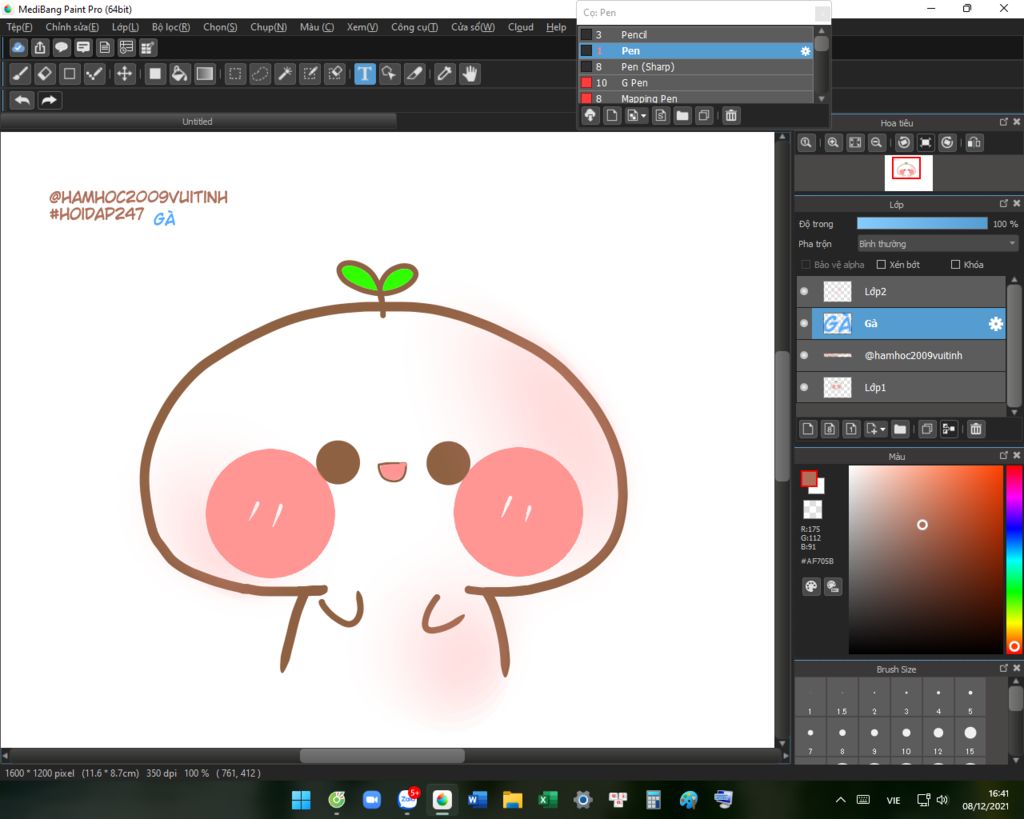1024x819 pixels.
Task: Select the Eyedropper tool
Action: 445,74
